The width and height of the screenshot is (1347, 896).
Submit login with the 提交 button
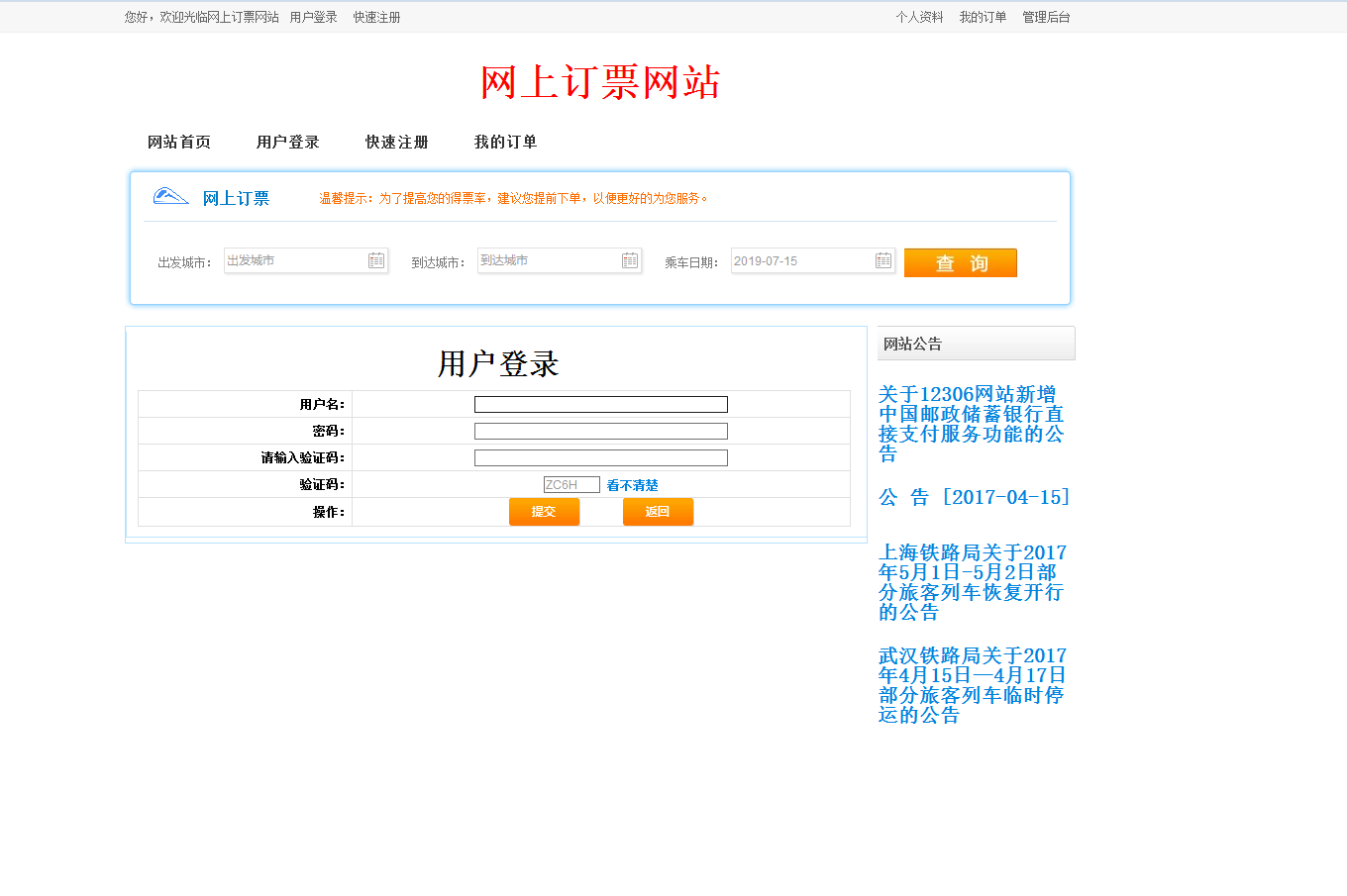point(544,512)
